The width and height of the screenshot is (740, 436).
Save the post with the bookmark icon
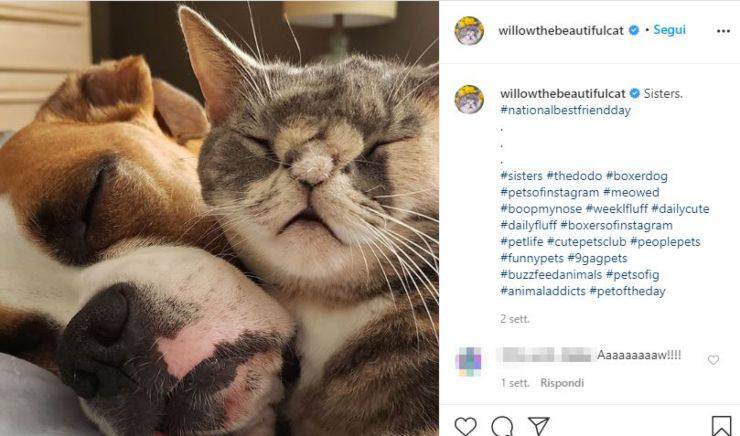pos(721,427)
